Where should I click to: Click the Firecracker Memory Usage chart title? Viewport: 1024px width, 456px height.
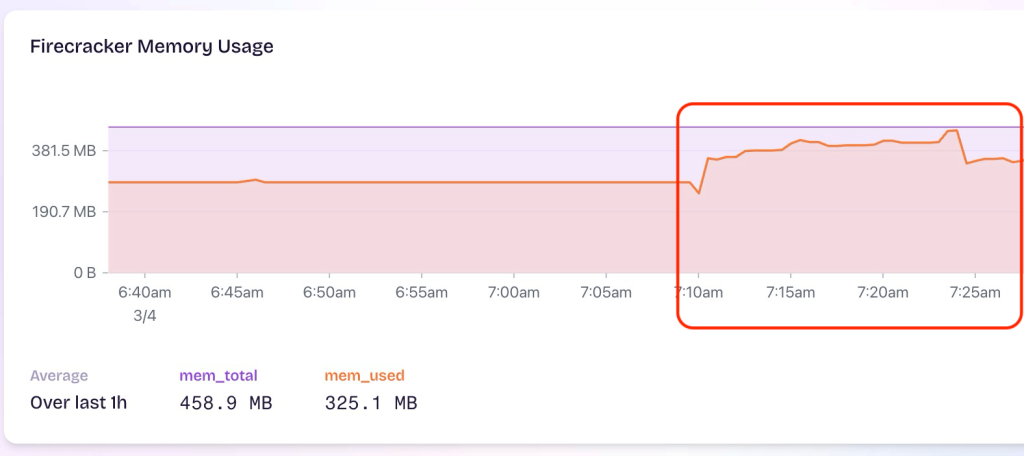click(x=152, y=46)
